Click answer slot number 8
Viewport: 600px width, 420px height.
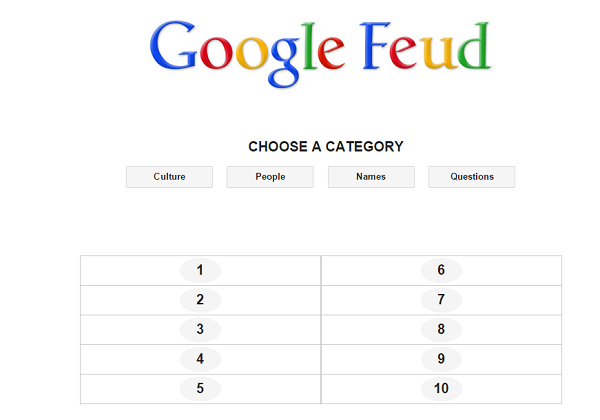click(441, 329)
